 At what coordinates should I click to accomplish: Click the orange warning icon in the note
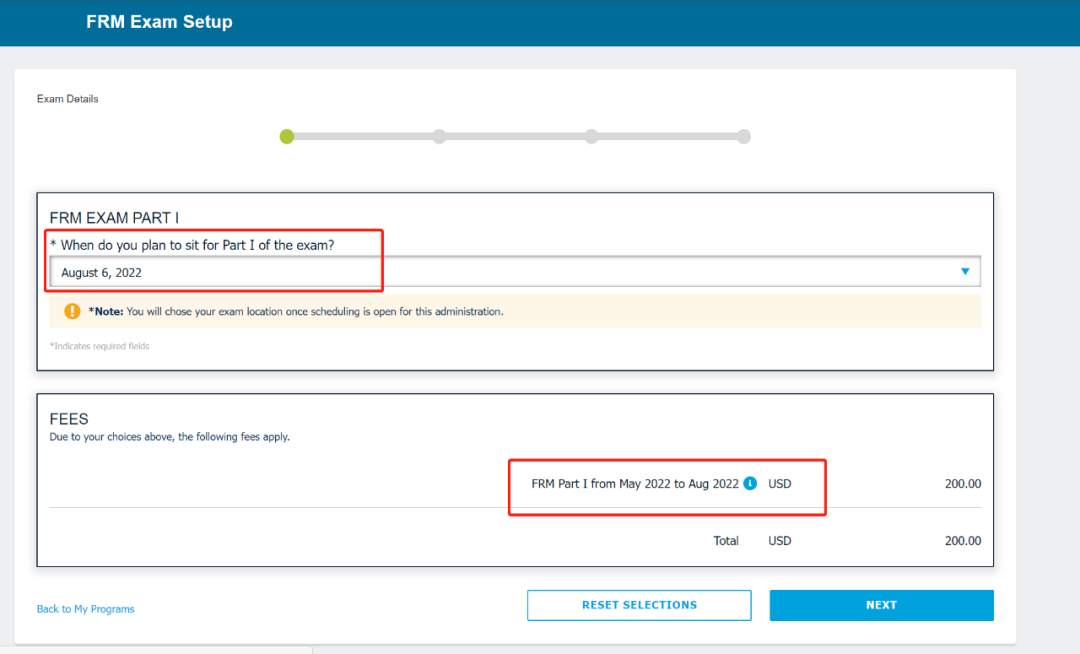coord(72,311)
